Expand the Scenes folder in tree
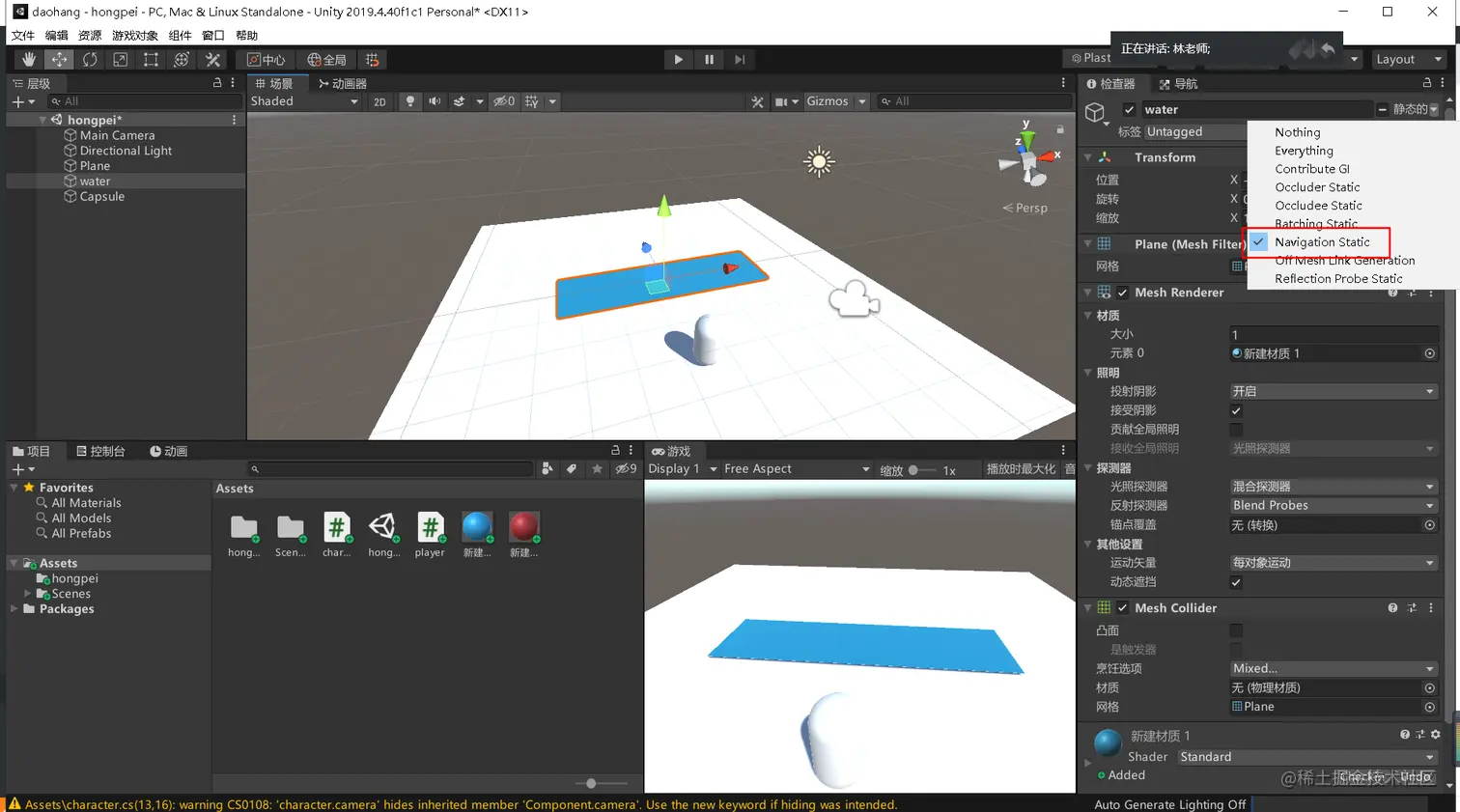The width and height of the screenshot is (1460, 812). (27, 594)
